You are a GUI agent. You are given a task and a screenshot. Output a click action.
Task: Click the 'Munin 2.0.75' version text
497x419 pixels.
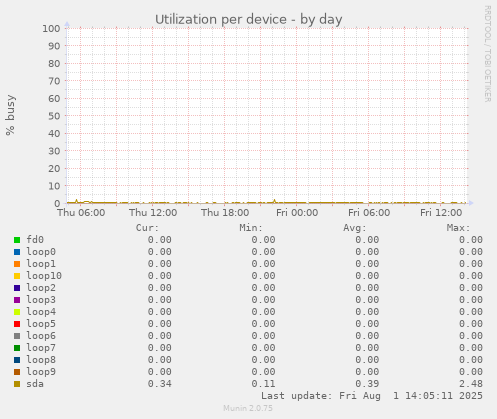248,408
